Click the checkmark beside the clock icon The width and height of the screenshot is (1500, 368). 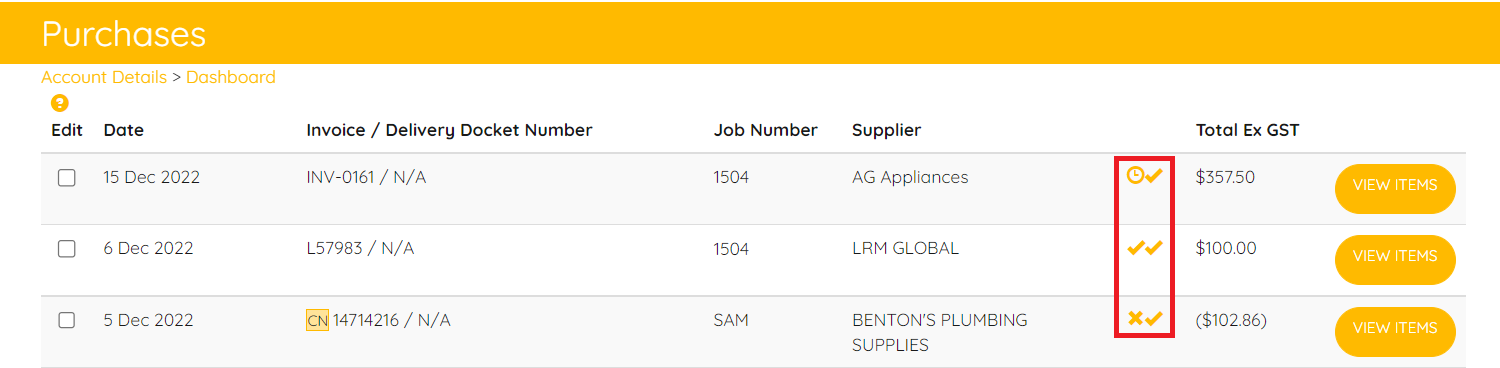click(x=1154, y=176)
